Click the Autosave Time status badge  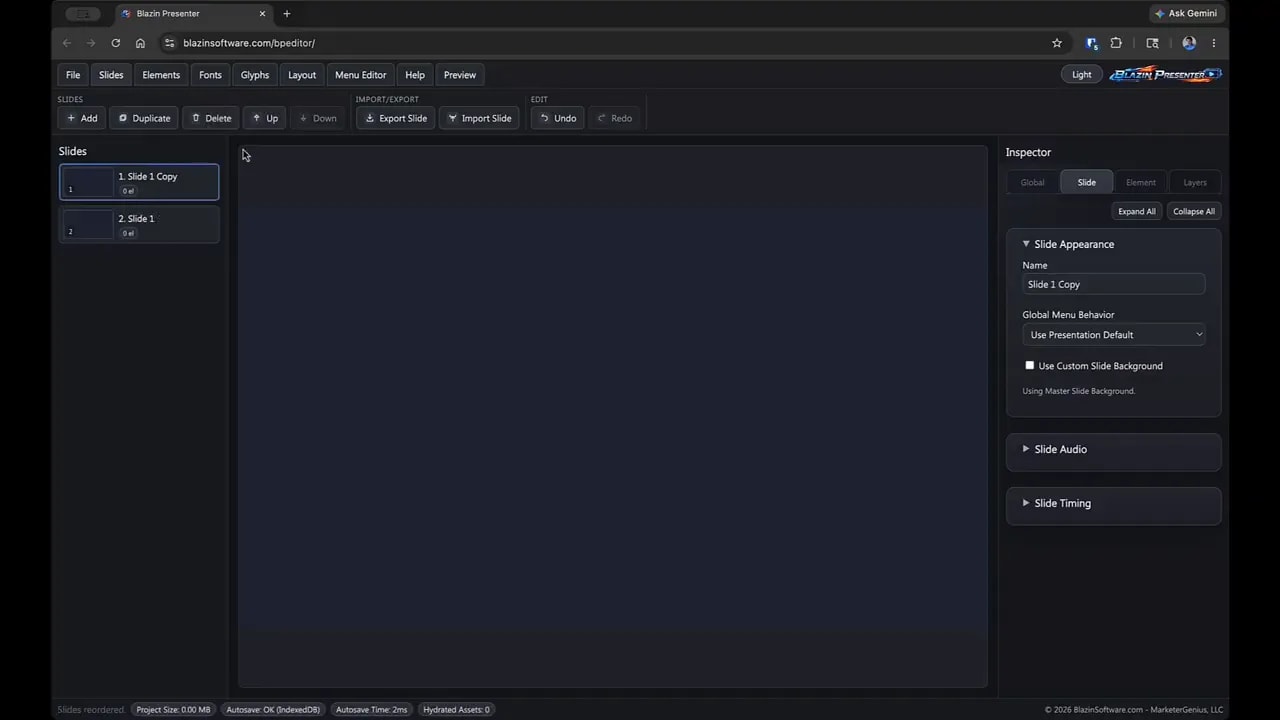(371, 709)
